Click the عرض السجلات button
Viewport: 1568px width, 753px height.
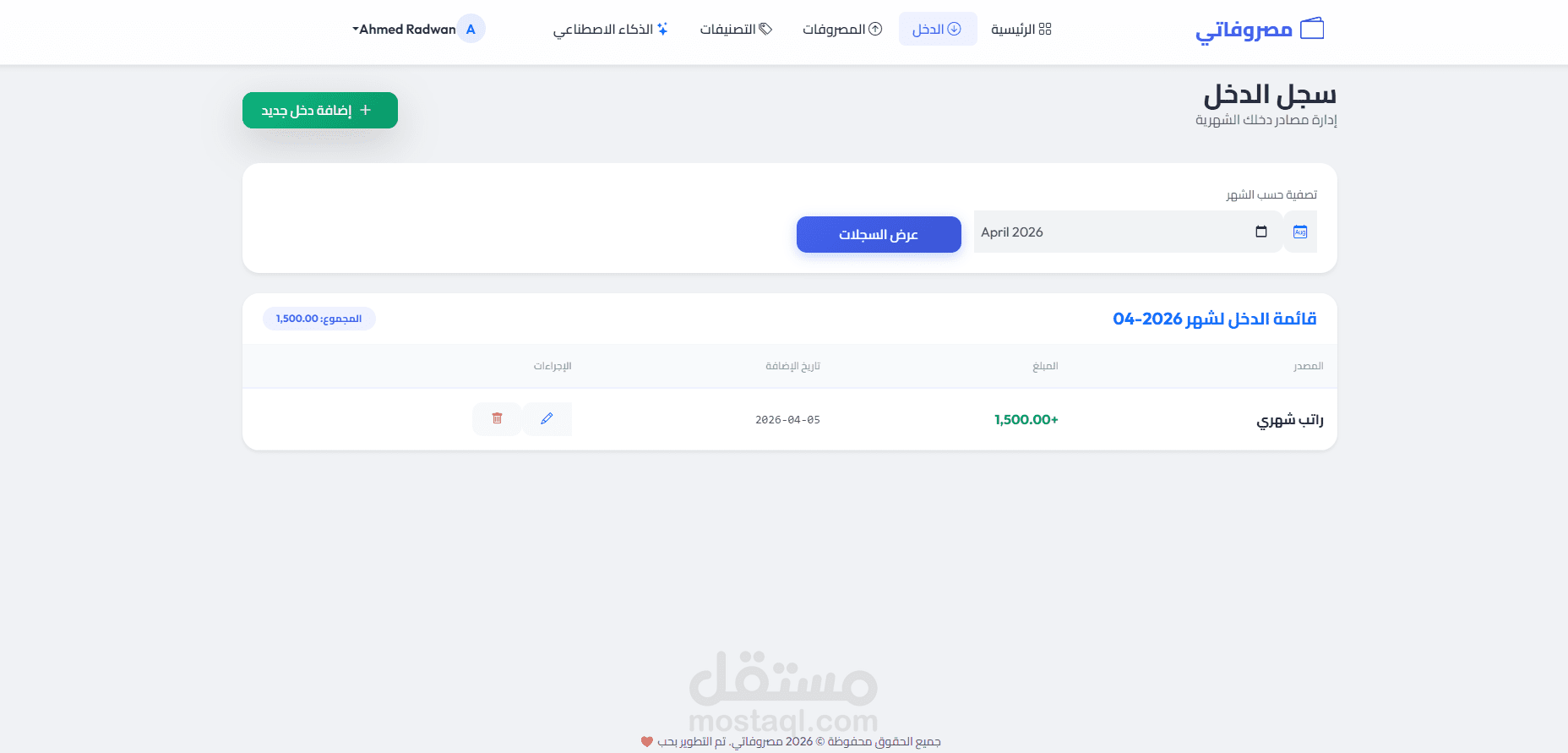coord(879,234)
